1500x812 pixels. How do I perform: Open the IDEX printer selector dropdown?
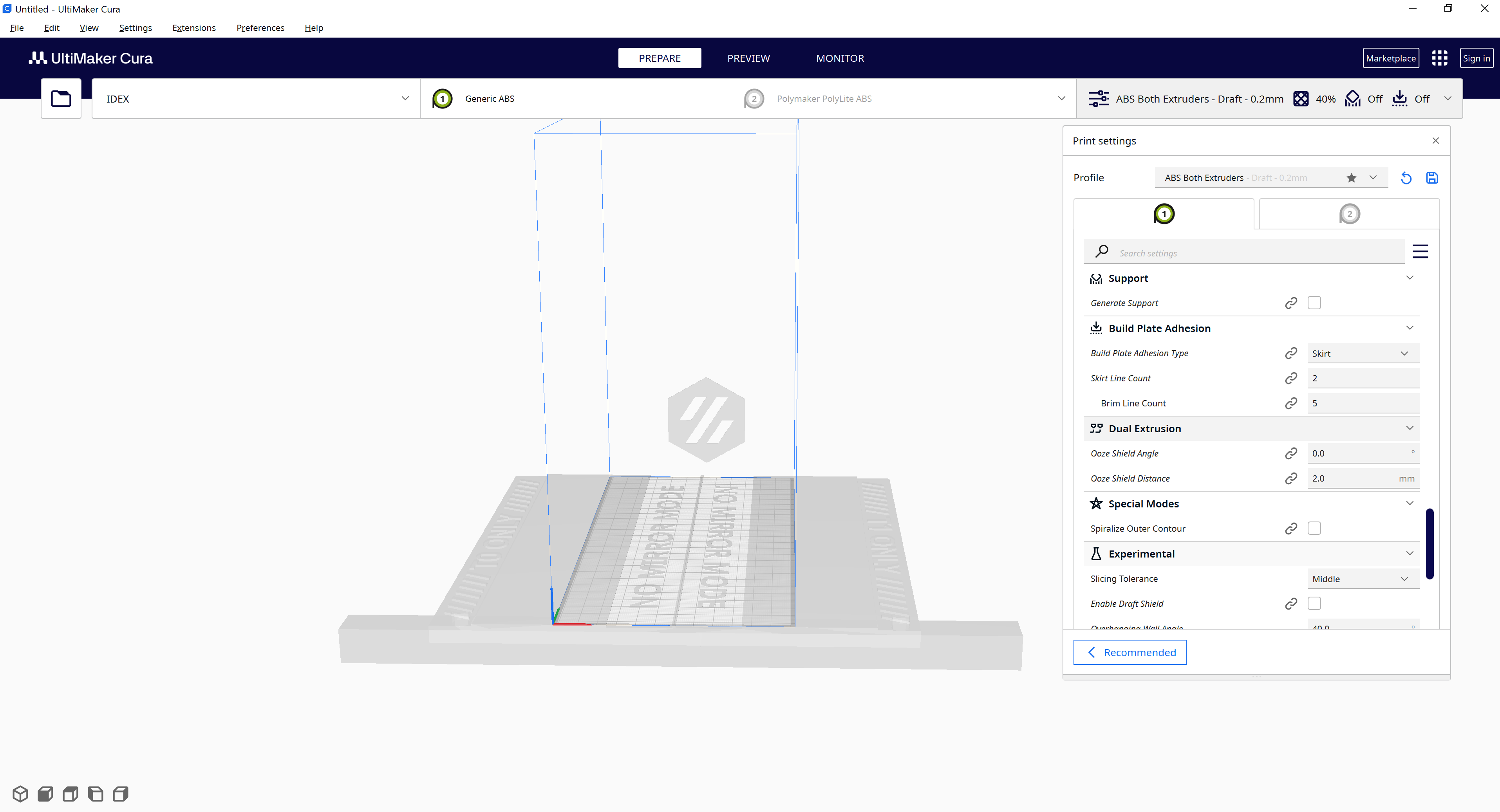[256, 99]
